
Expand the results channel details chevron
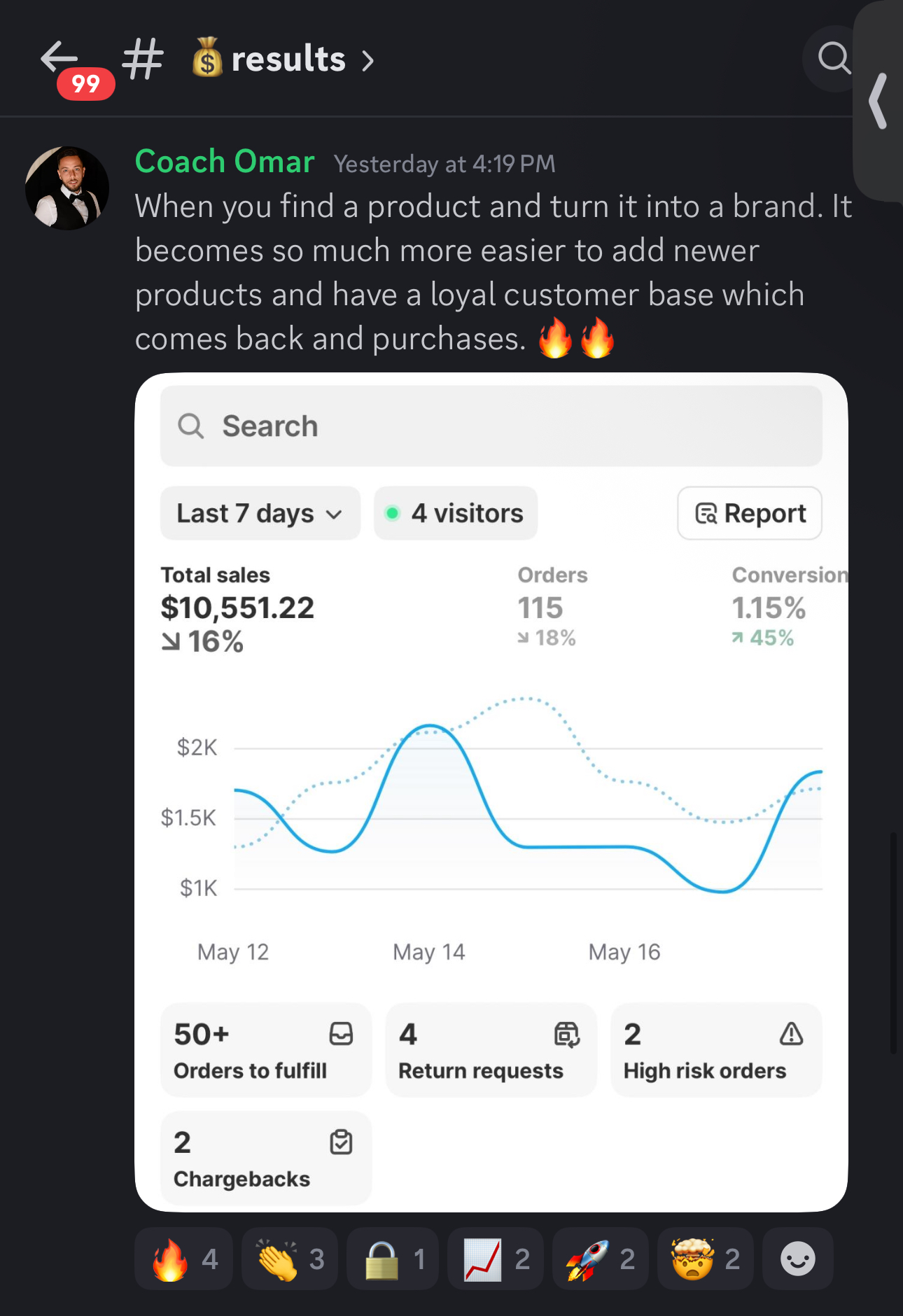368,61
